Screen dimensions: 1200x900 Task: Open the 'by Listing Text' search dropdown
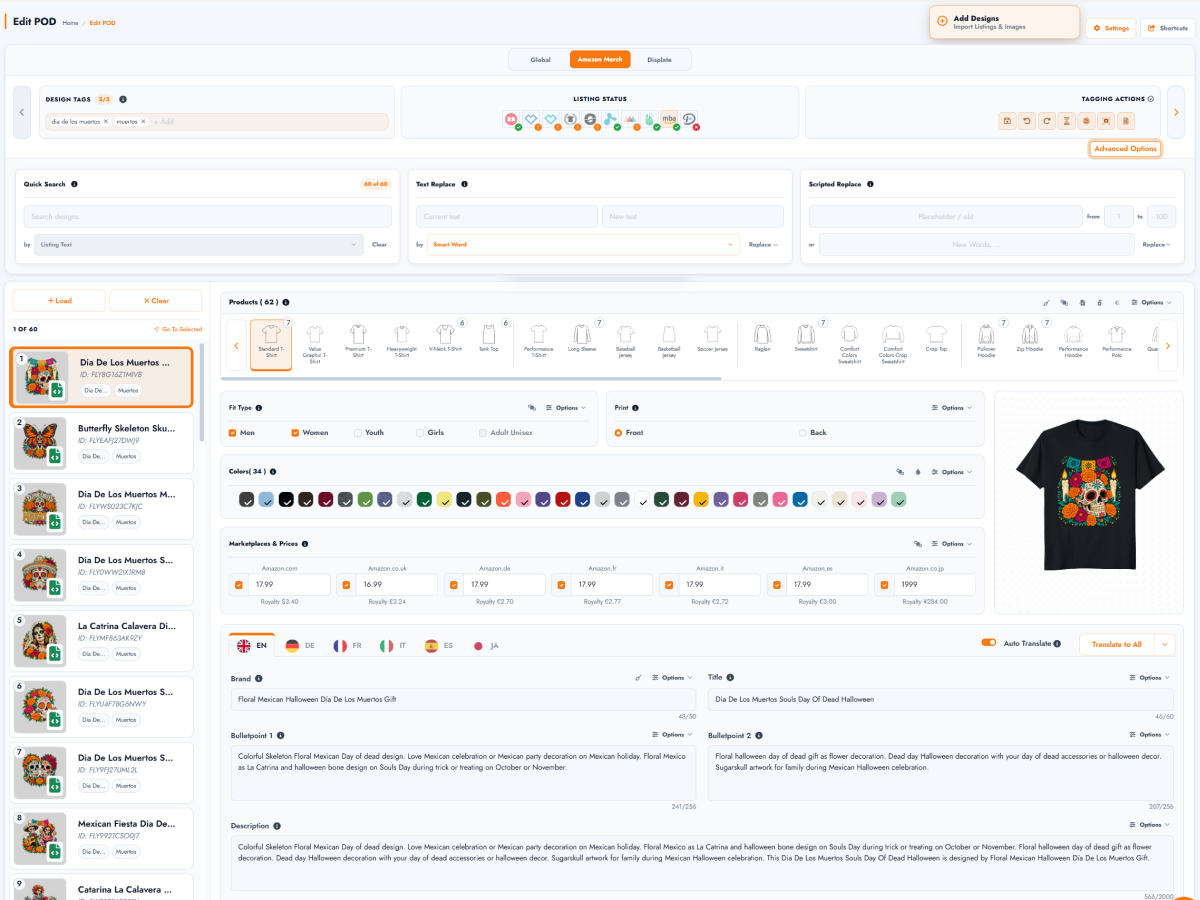(x=198, y=244)
